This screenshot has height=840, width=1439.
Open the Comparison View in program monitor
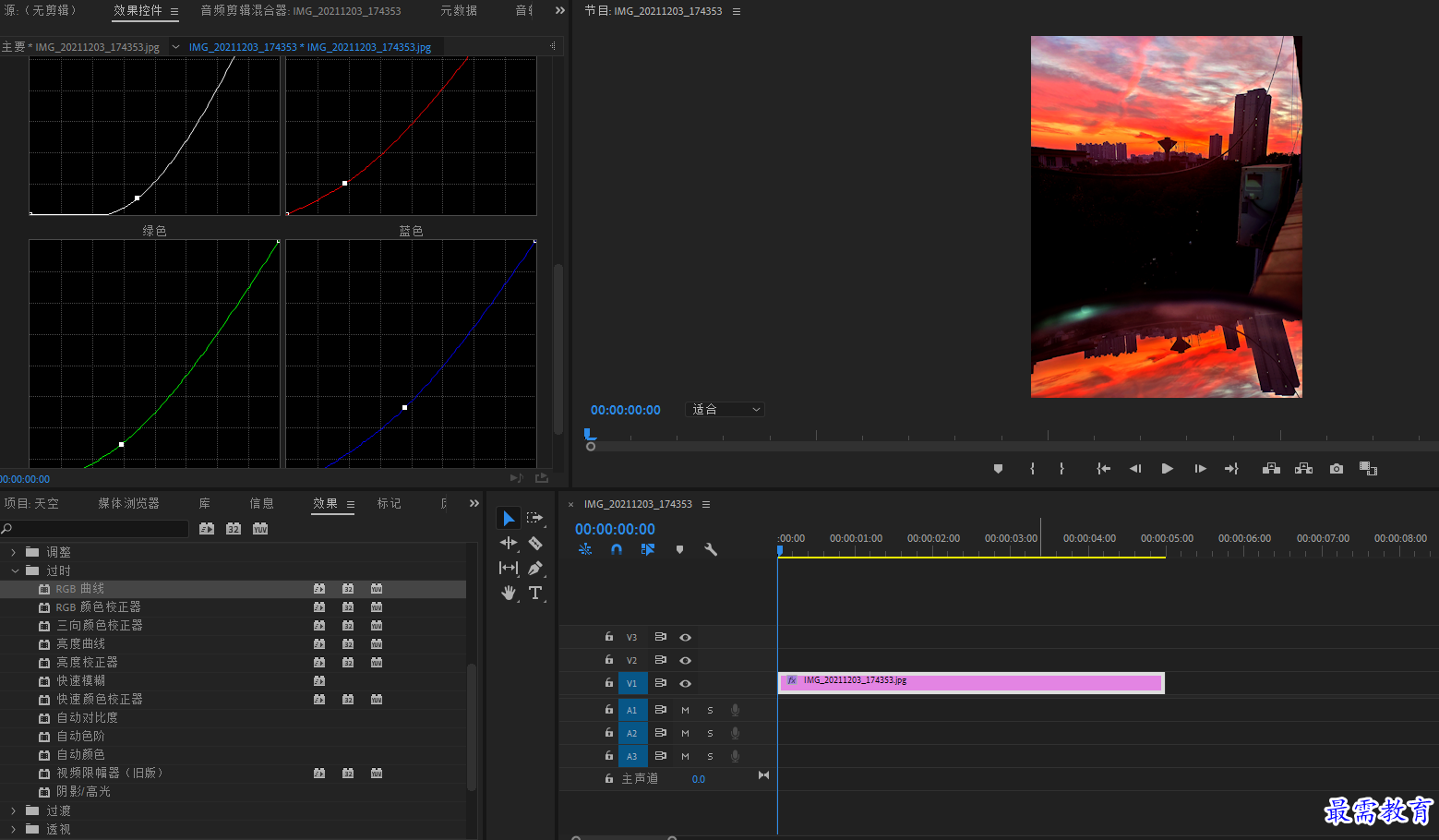[1368, 469]
